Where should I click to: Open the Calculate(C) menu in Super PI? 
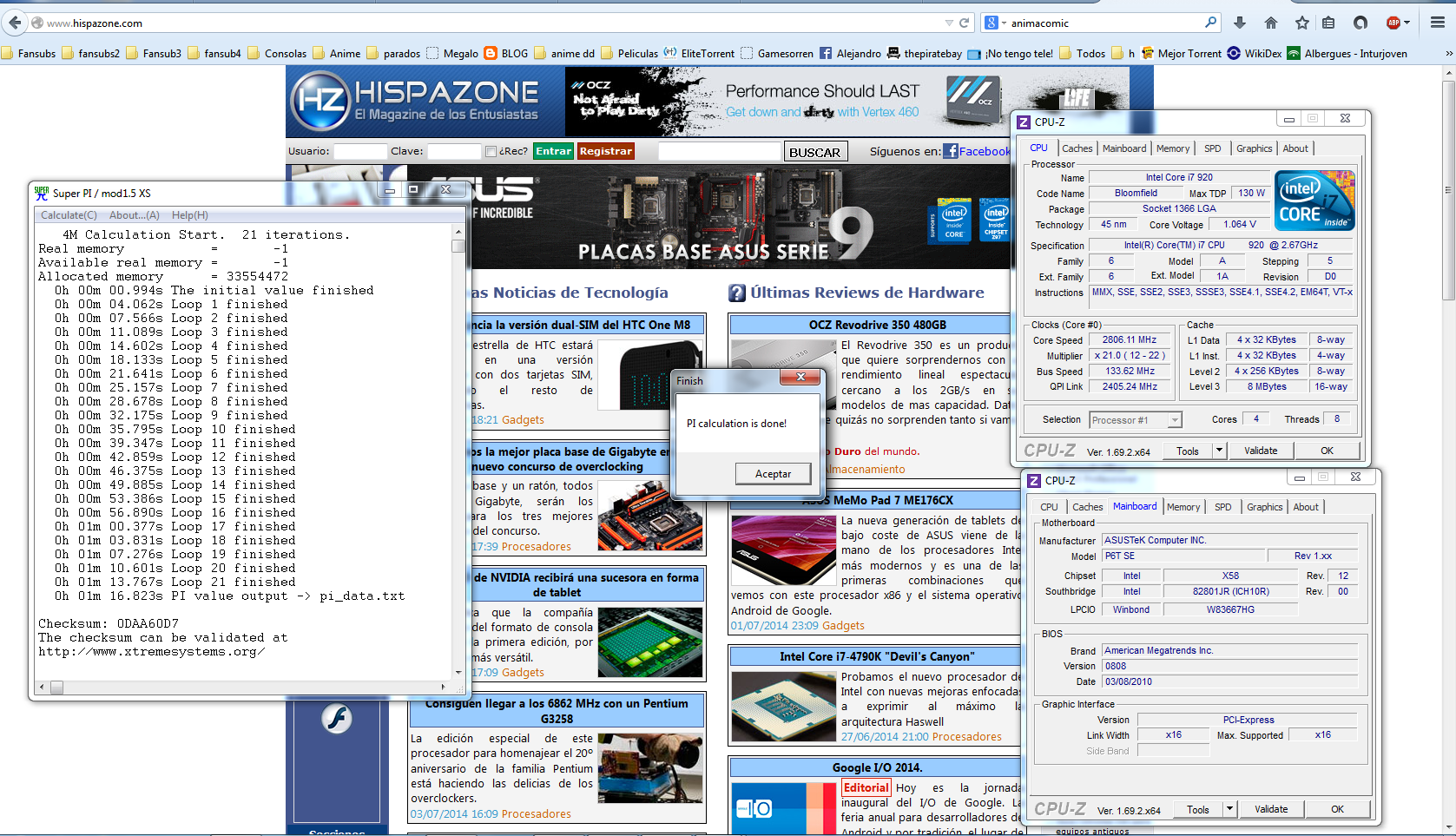69,215
